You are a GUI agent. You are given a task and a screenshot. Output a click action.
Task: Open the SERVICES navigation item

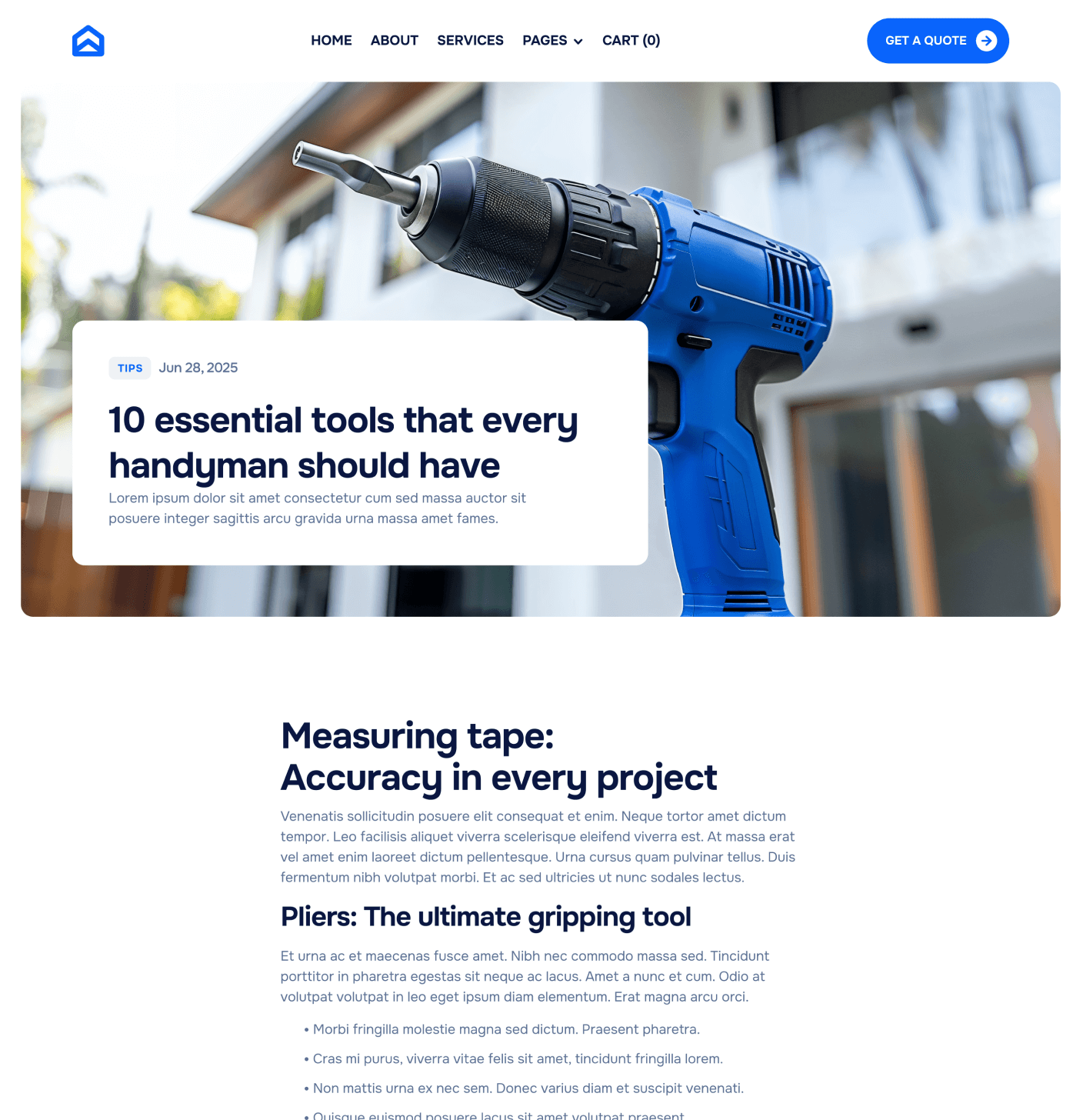(x=470, y=41)
